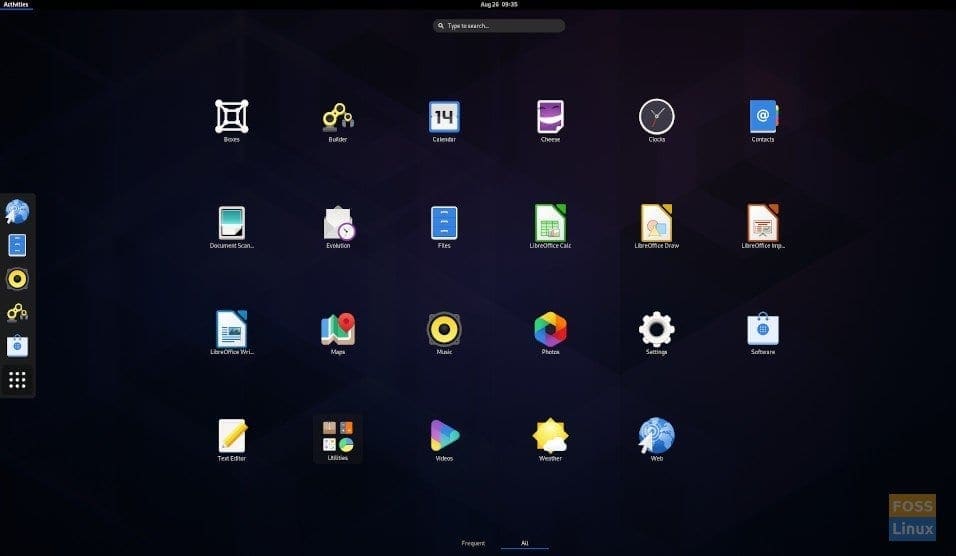Switch to the Frequent tab
This screenshot has width=956, height=556.
tap(473, 543)
